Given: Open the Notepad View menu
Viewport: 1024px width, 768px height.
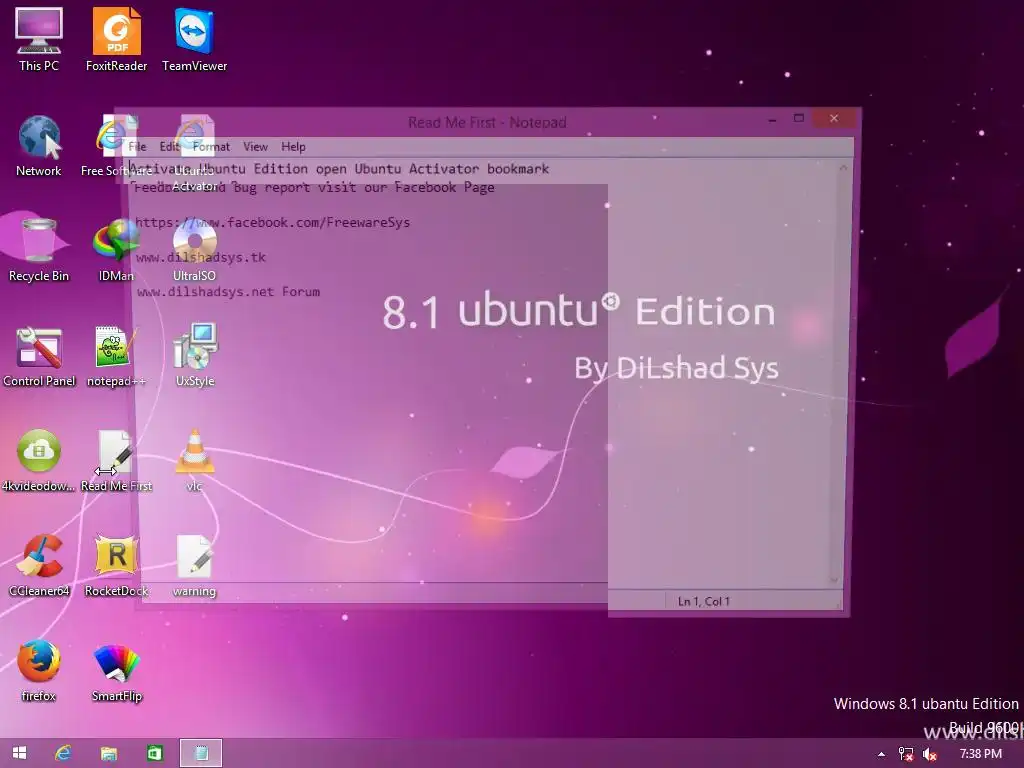Looking at the screenshot, I should 255,146.
